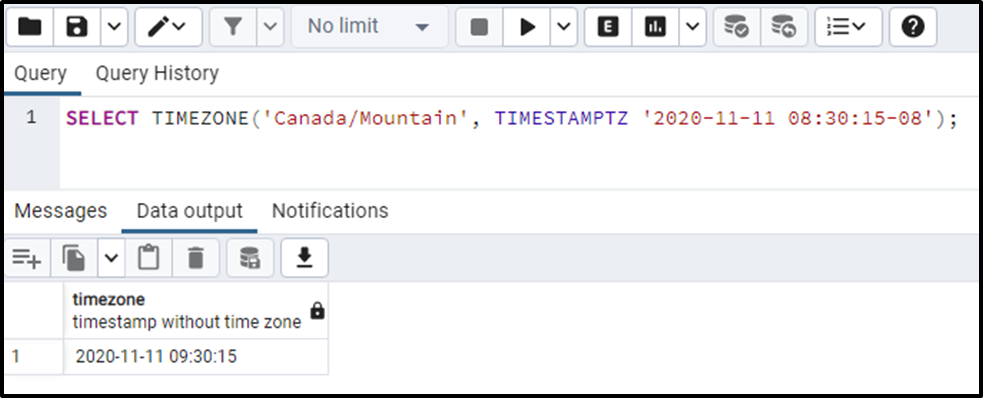Screen dimensions: 983x398
Task: Save the query with floppy disk icon
Action: 76,27
